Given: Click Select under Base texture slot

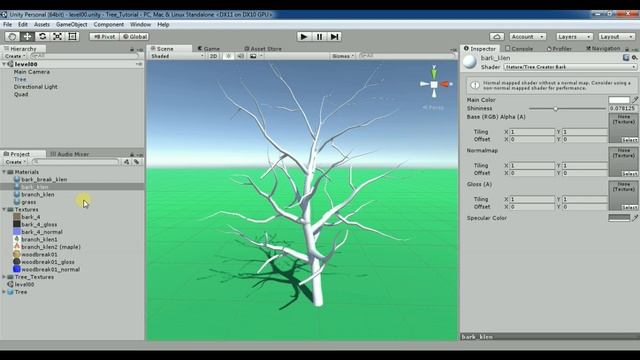Looking at the screenshot, I should (x=629, y=140).
